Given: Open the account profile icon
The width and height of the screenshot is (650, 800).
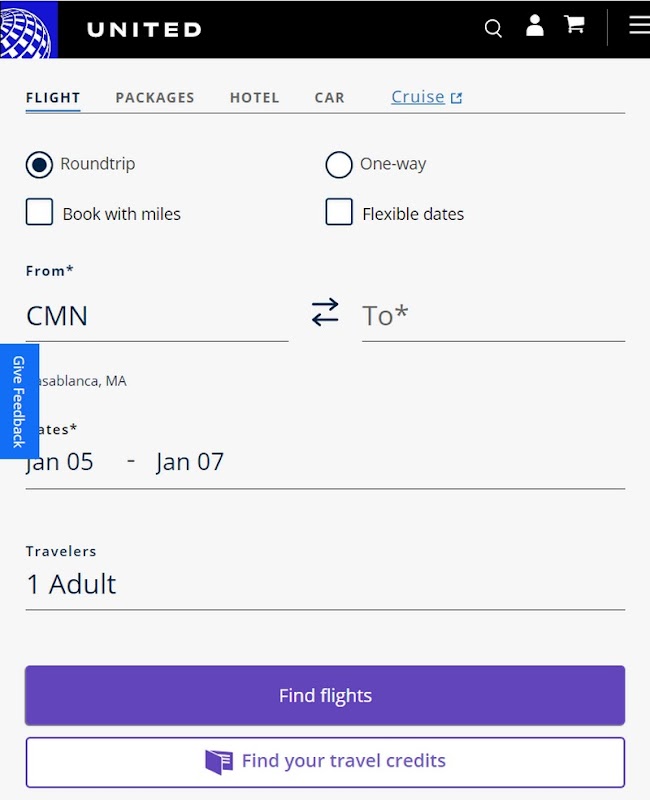Looking at the screenshot, I should pyautogui.click(x=535, y=27).
